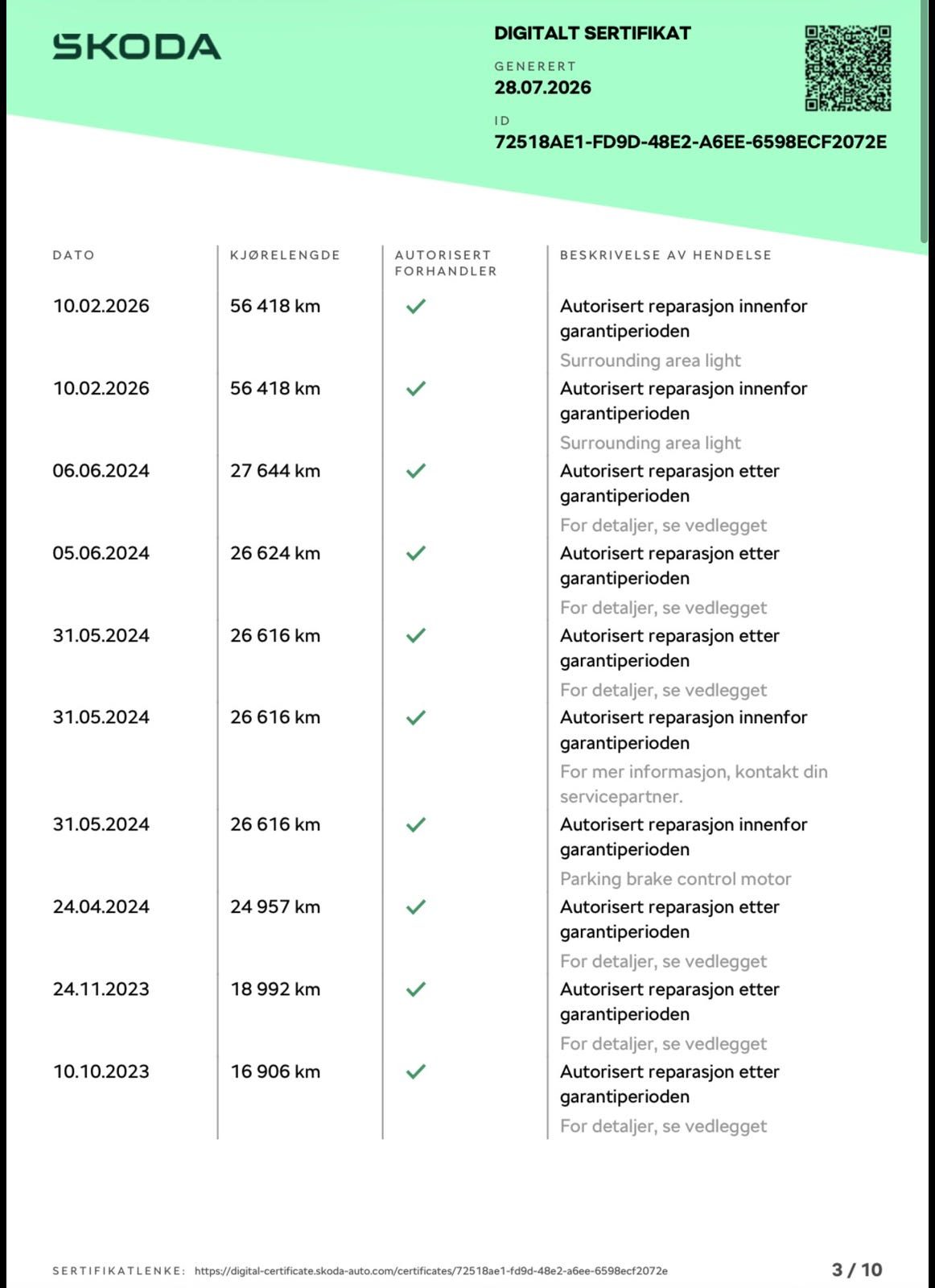Click the vertical scrollbar on right edge
This screenshot has height=1288, width=935.
click(924, 121)
